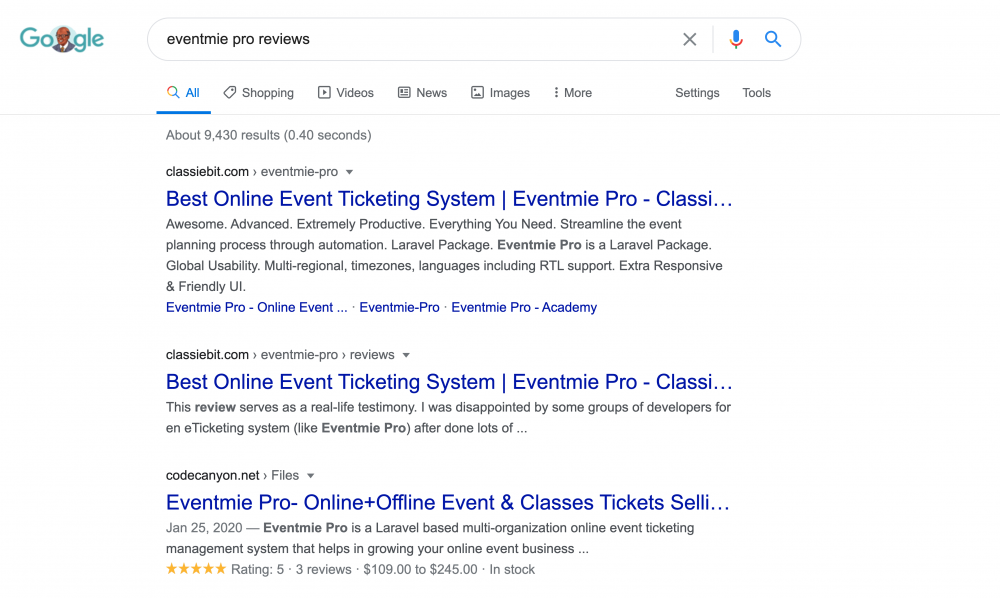This screenshot has width=1000, height=598.
Task: Switch to the Images tab
Action: coord(500,93)
